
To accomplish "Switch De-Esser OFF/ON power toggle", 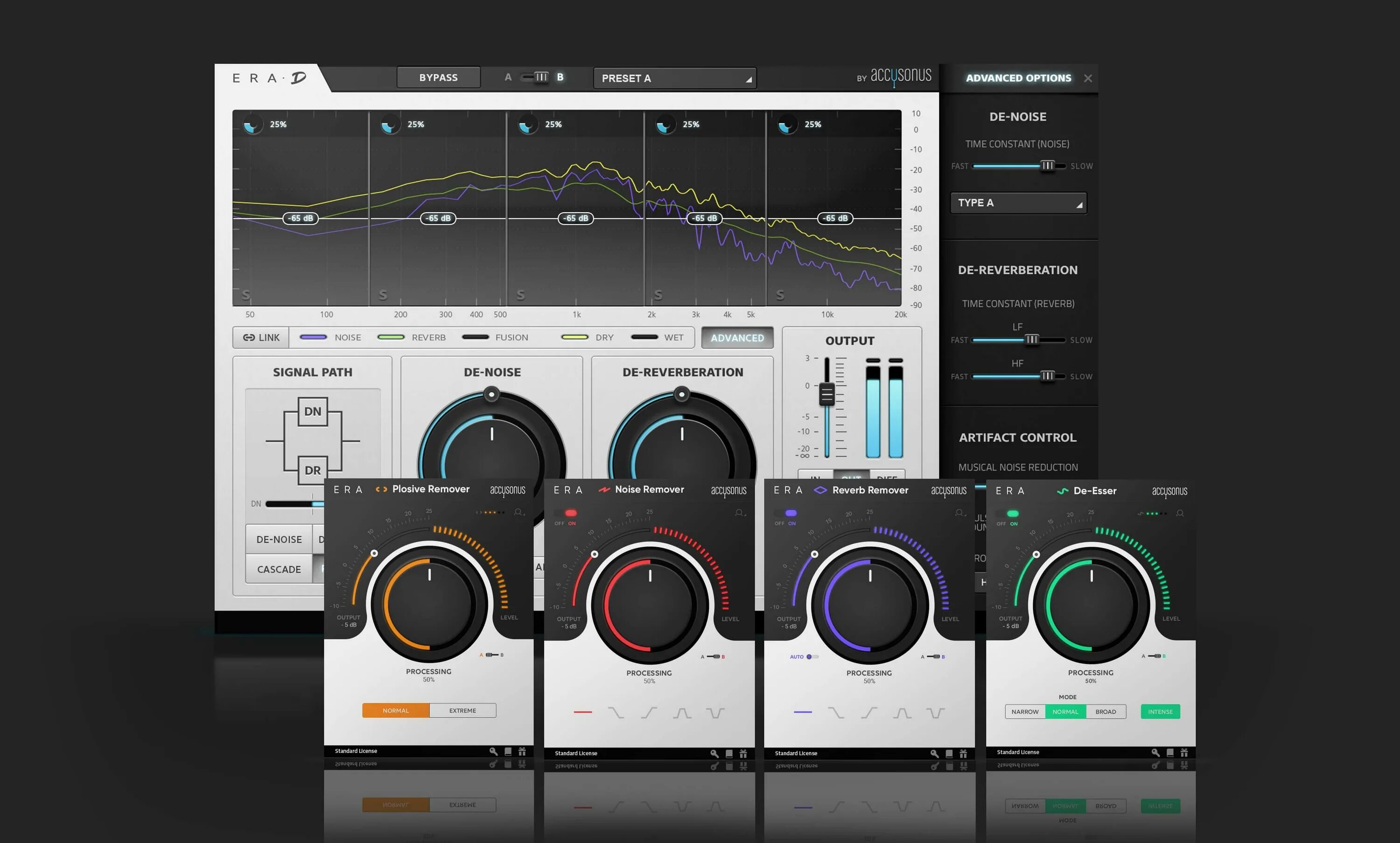I will [1008, 514].
